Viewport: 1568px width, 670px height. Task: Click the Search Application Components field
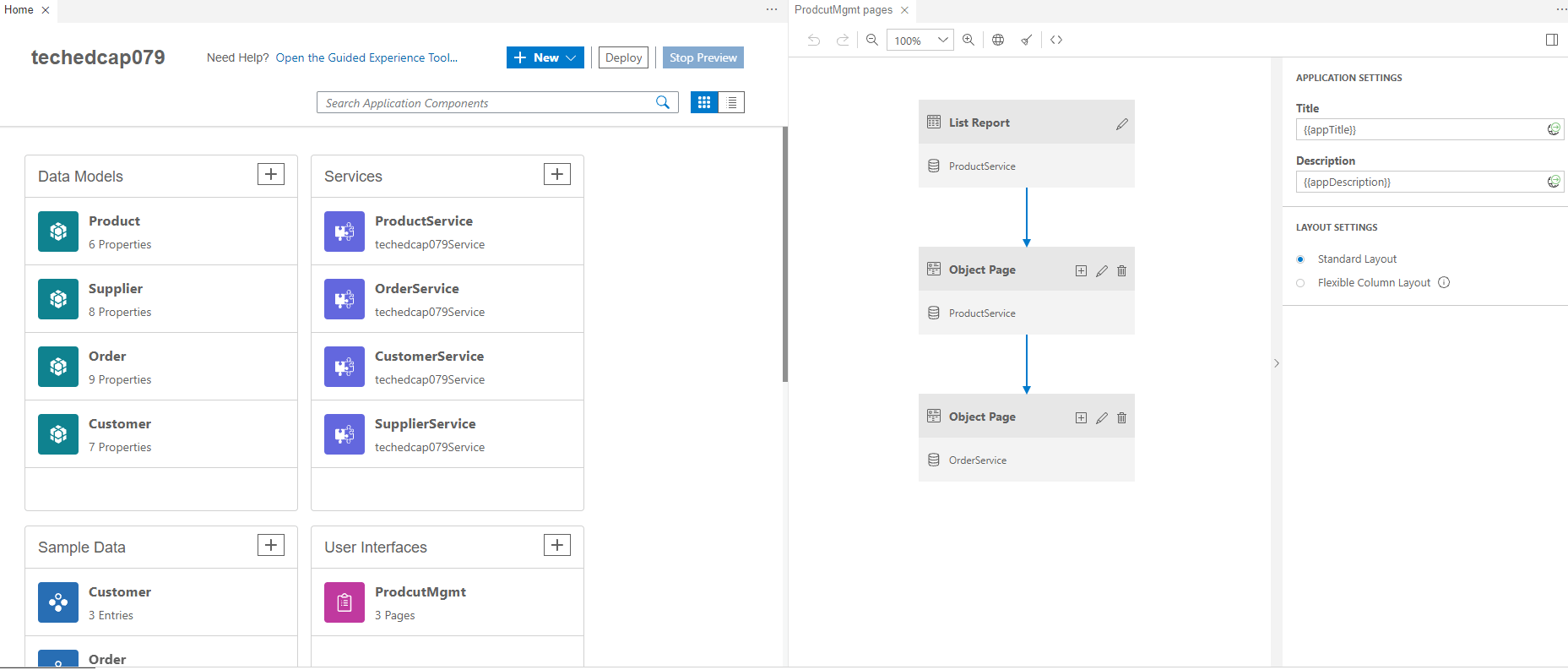486,103
